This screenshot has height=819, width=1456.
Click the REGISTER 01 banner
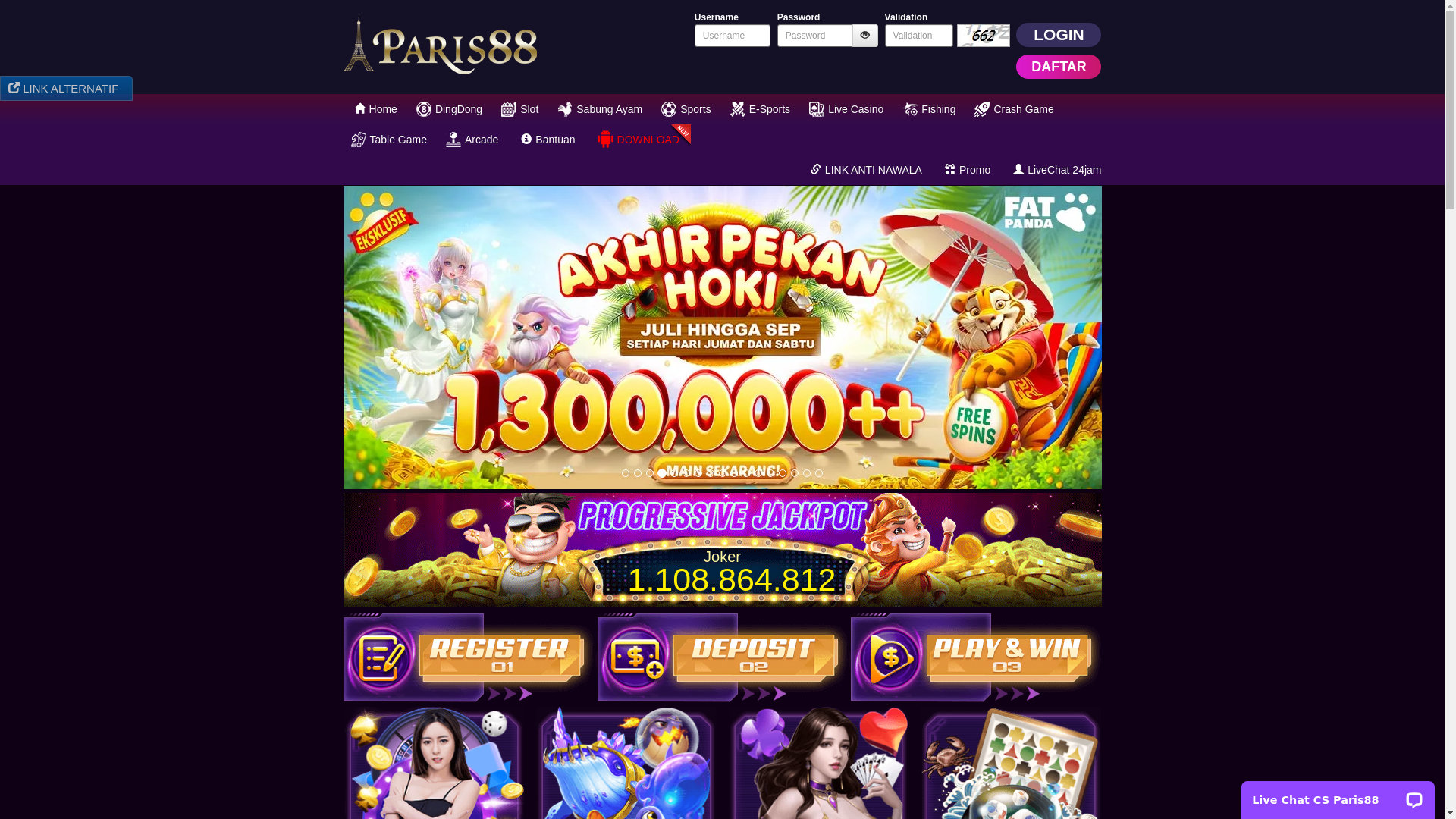(x=467, y=657)
